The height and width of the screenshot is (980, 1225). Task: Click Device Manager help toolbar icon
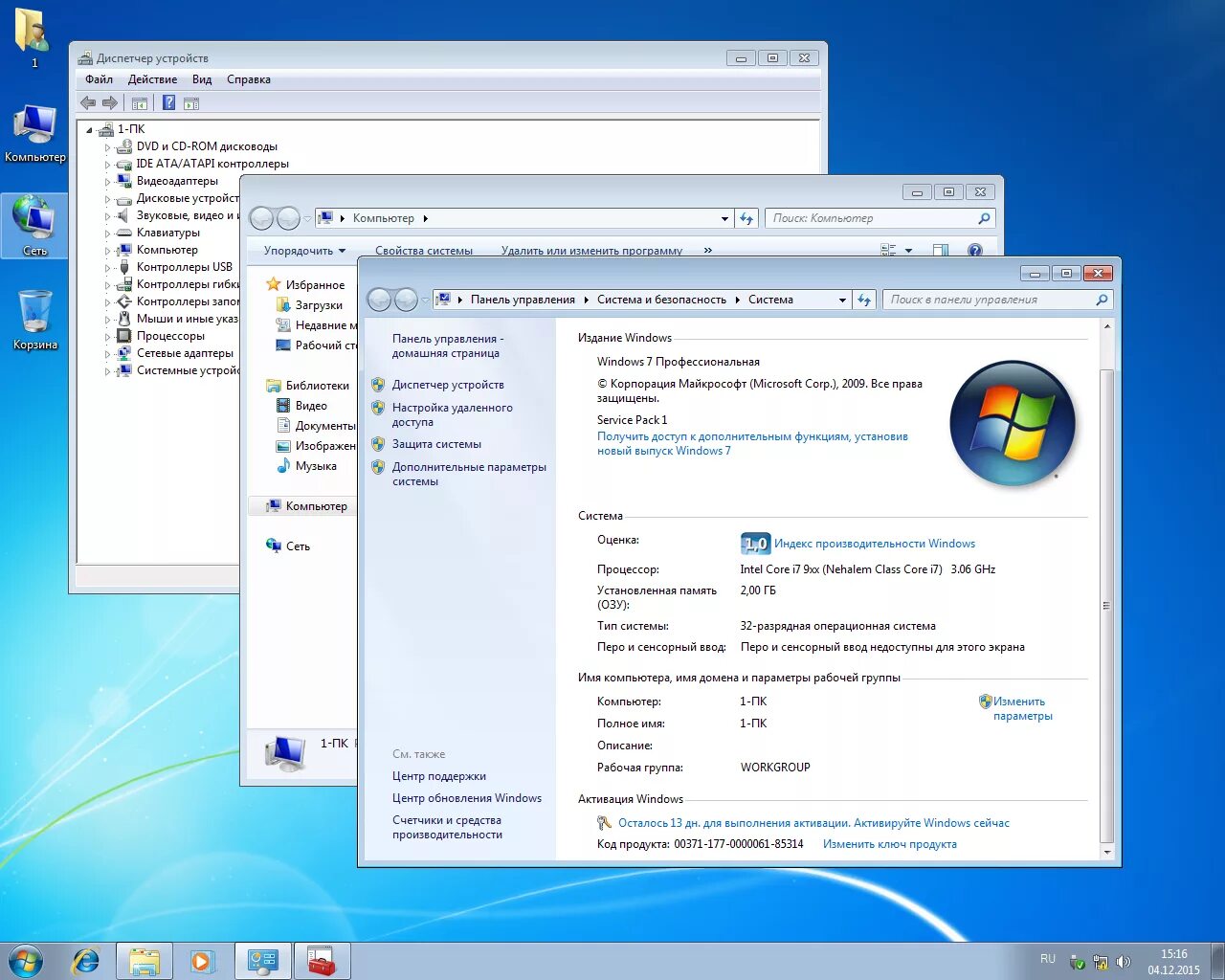tap(168, 102)
